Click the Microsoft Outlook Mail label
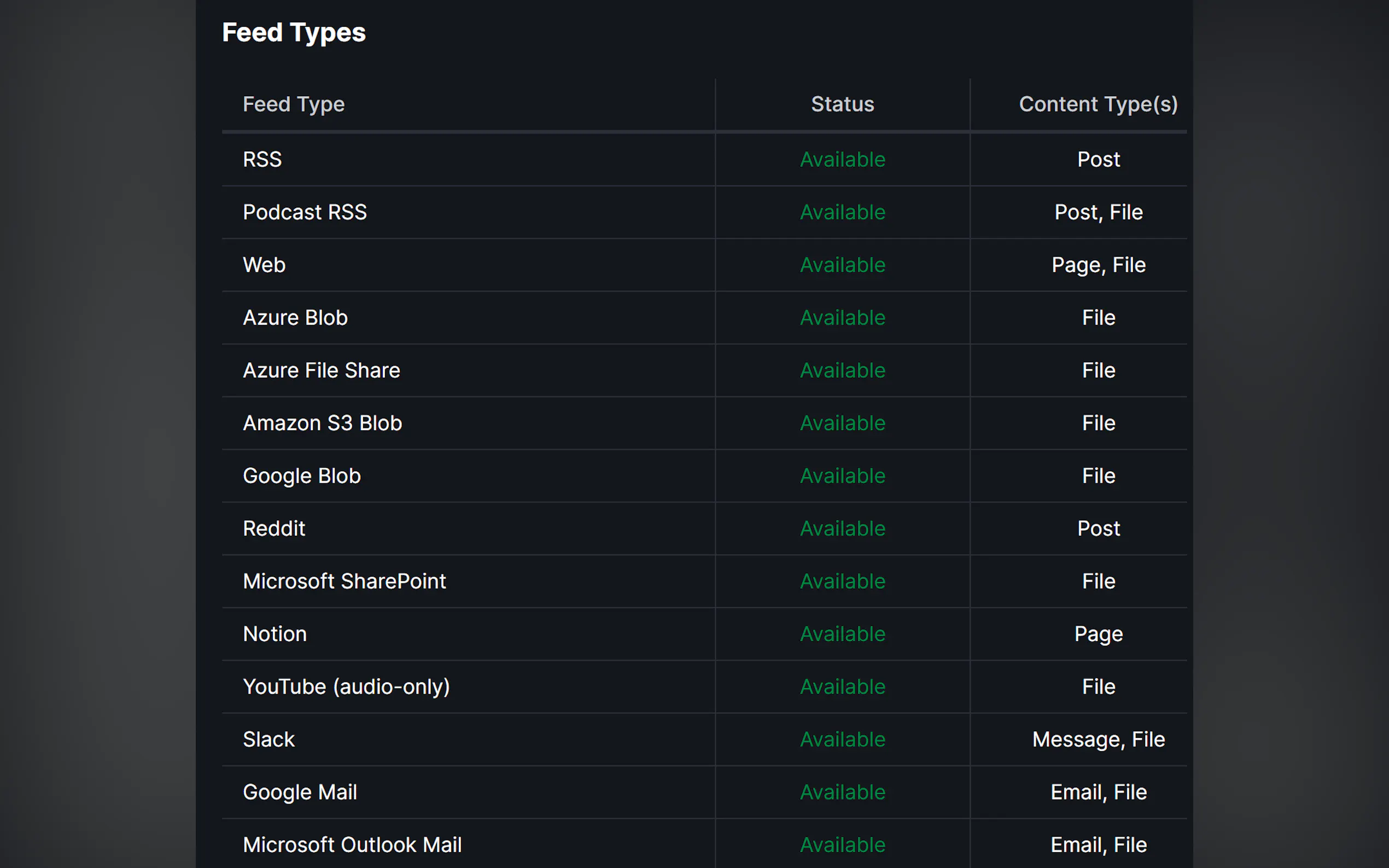The image size is (1389, 868). pyautogui.click(x=352, y=845)
